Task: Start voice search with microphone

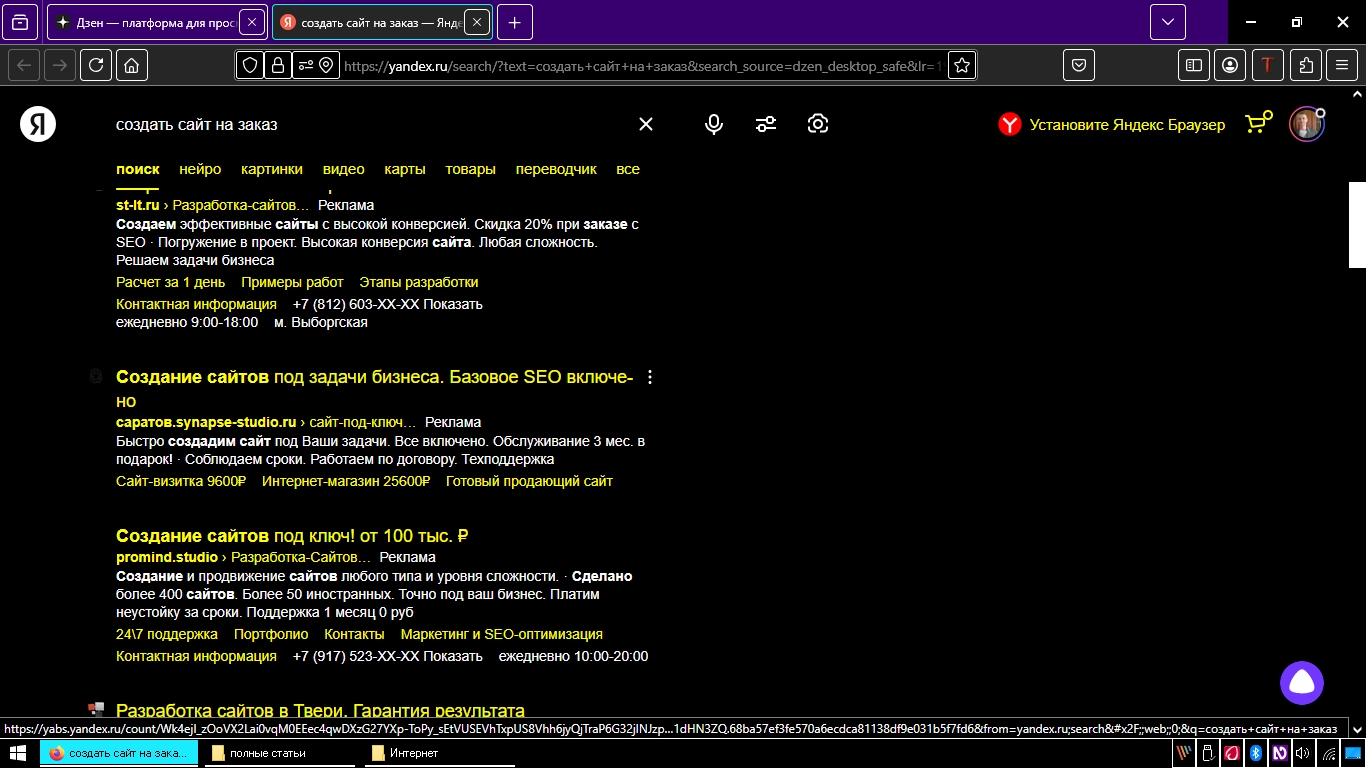Action: tap(713, 124)
